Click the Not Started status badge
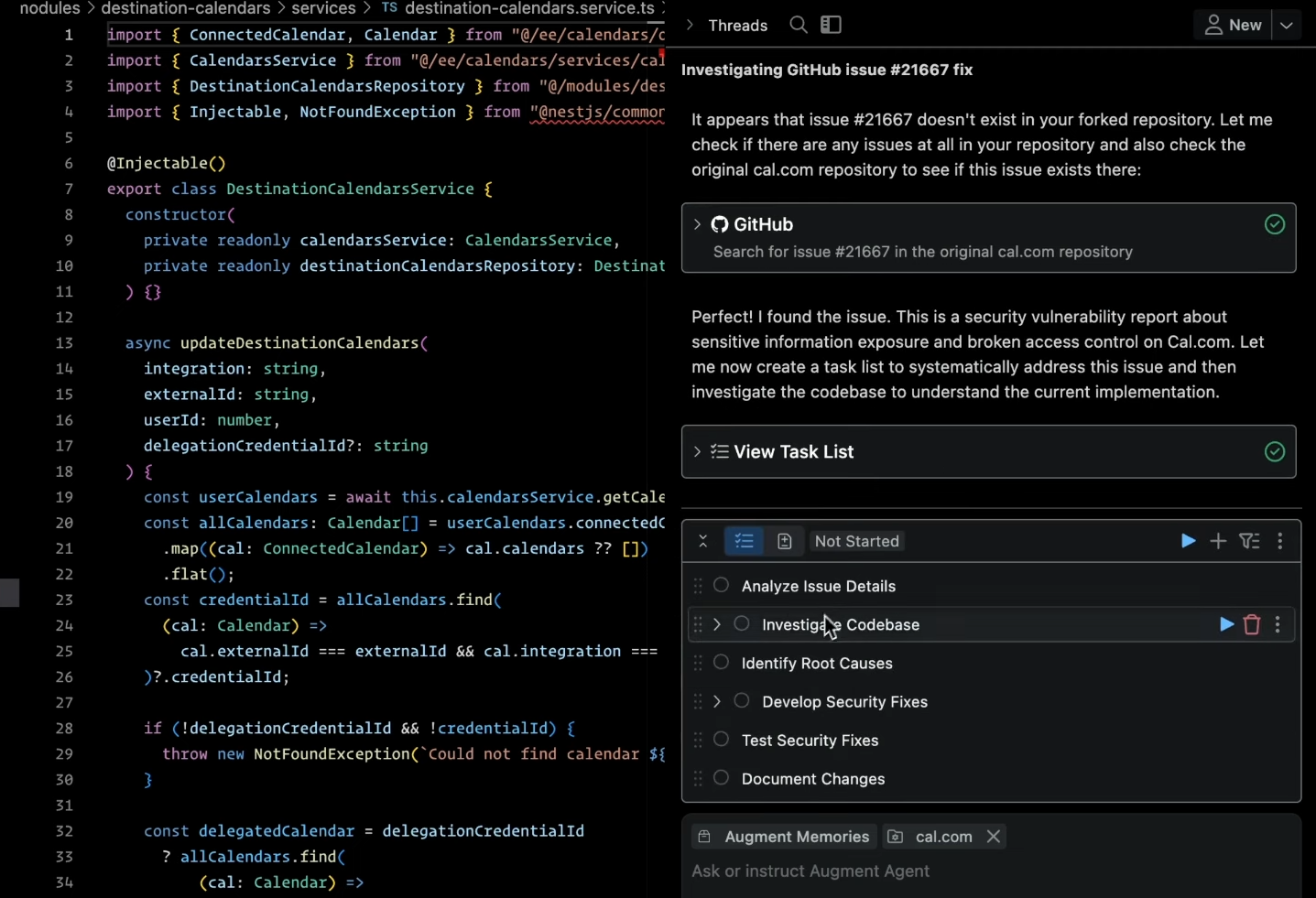The image size is (1316, 898). pyautogui.click(x=857, y=541)
